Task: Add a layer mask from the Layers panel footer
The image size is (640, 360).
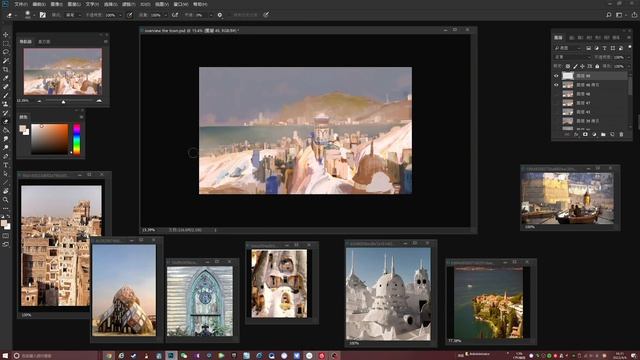Action: pyautogui.click(x=585, y=134)
